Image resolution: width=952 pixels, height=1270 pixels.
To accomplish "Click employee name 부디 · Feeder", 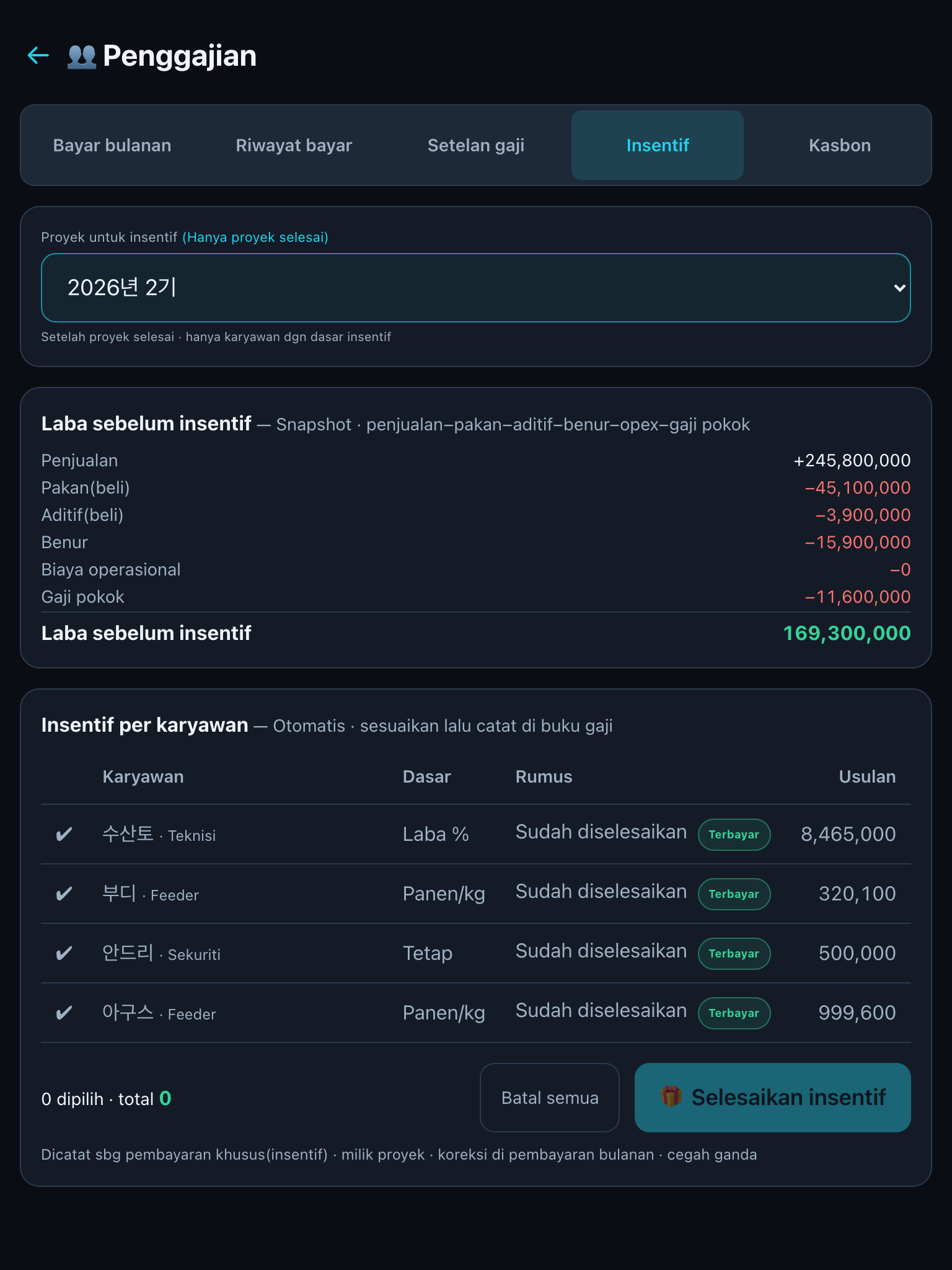I will click(151, 894).
